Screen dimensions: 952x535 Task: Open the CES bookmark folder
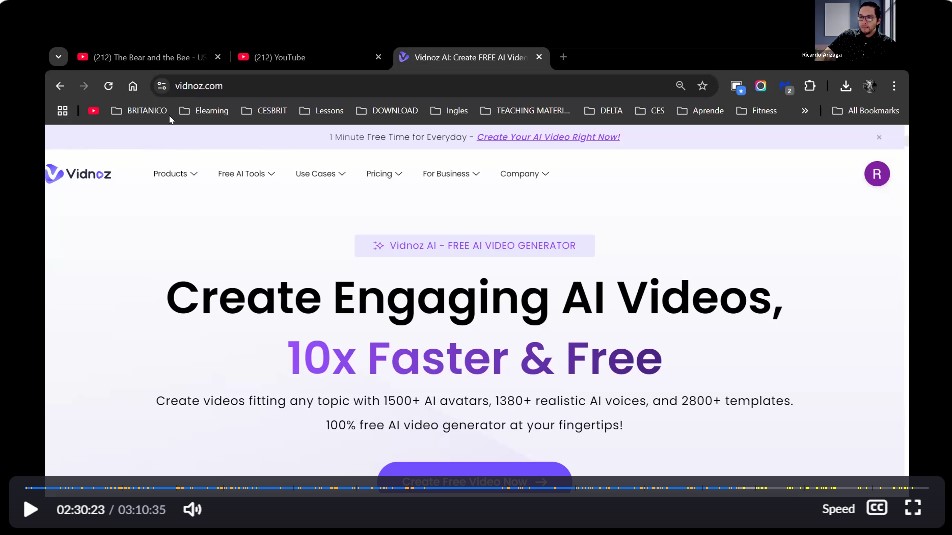650,111
